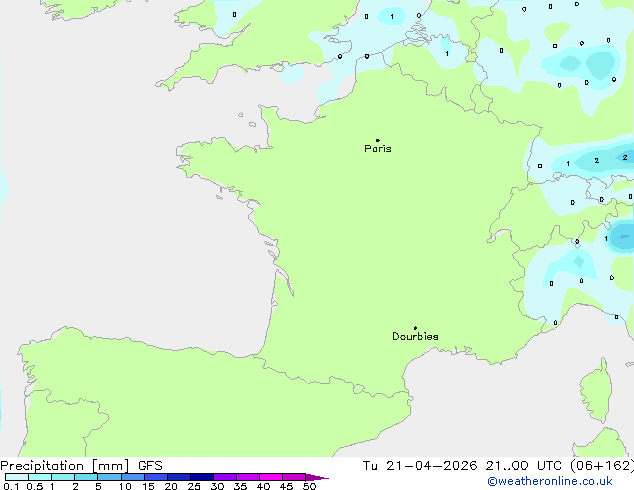Select the Dourbies marker dot
634x490 pixels.
[415, 328]
